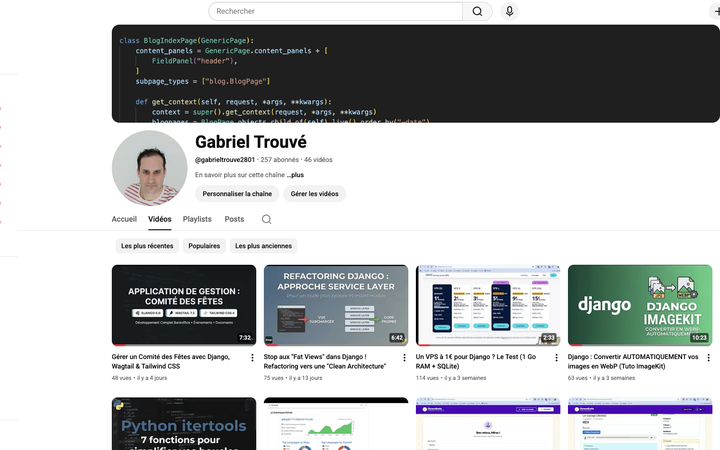Sort videos by Populaires

(x=204, y=246)
